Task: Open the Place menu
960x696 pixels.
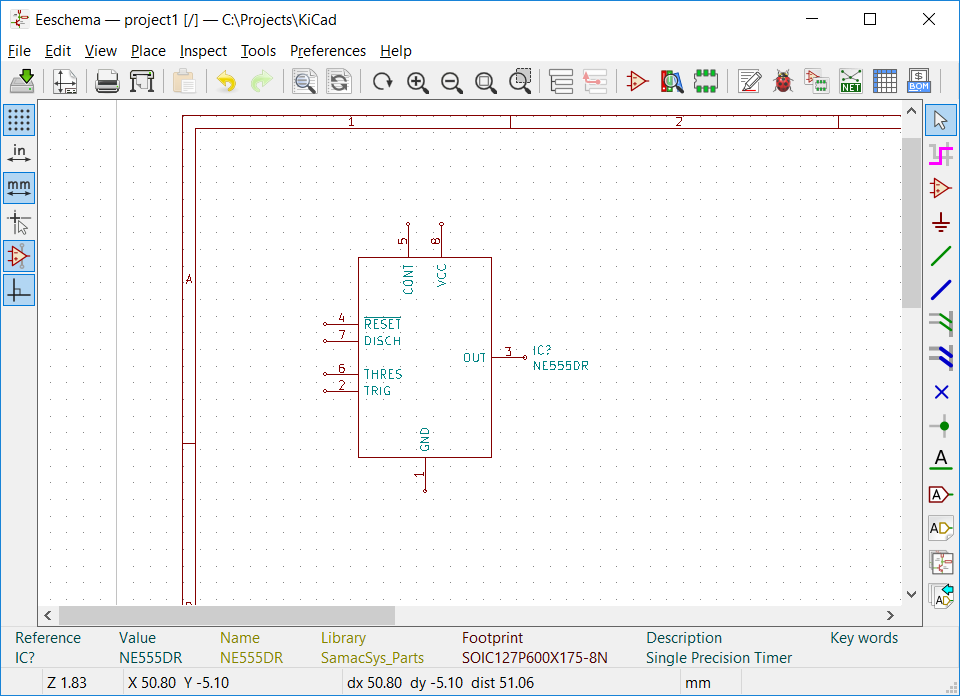Action: point(148,51)
